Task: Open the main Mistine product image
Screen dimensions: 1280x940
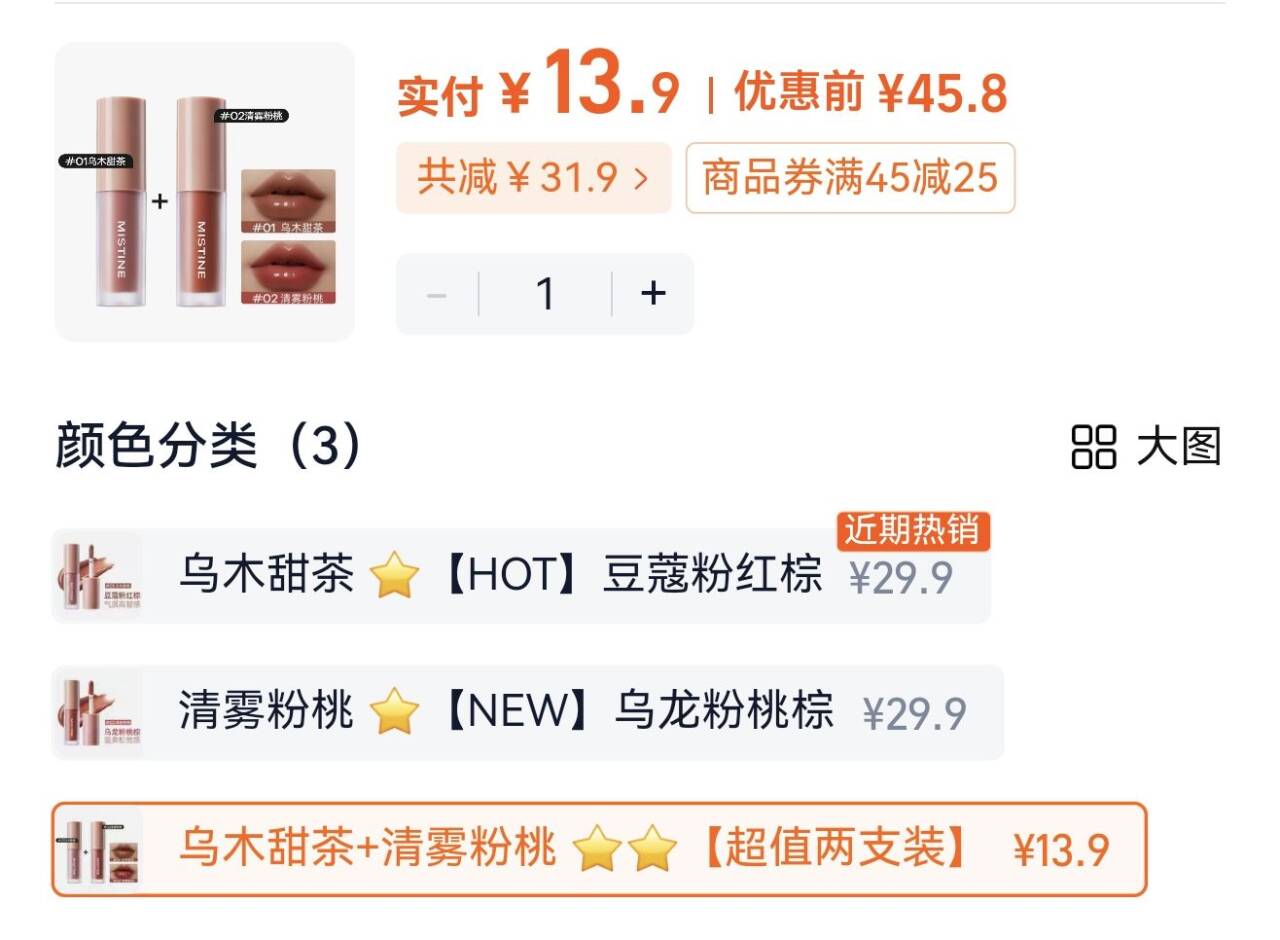Action: pos(205,192)
